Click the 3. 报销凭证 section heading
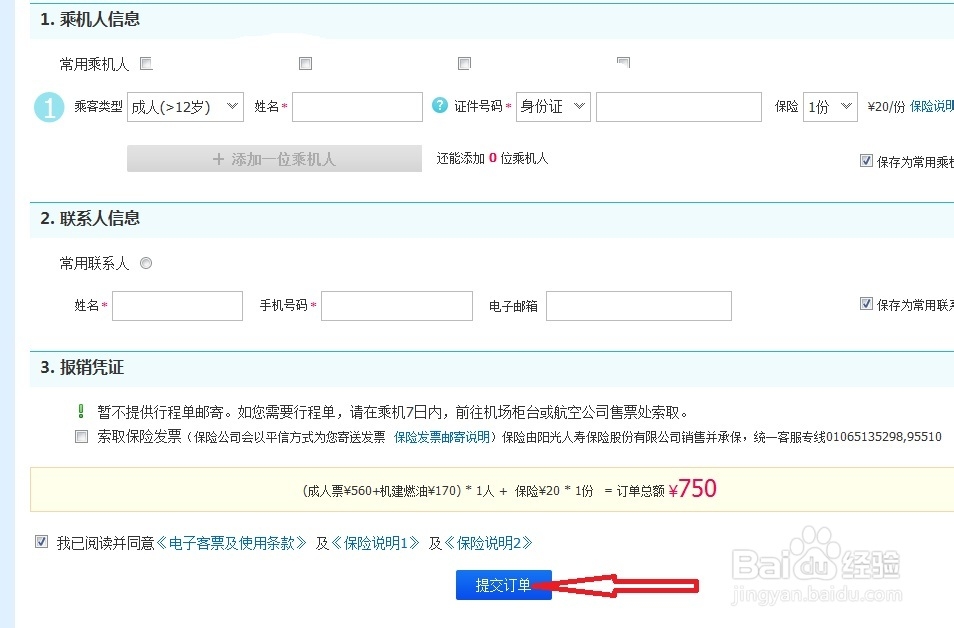Screen dimensions: 954x628 coord(82,368)
